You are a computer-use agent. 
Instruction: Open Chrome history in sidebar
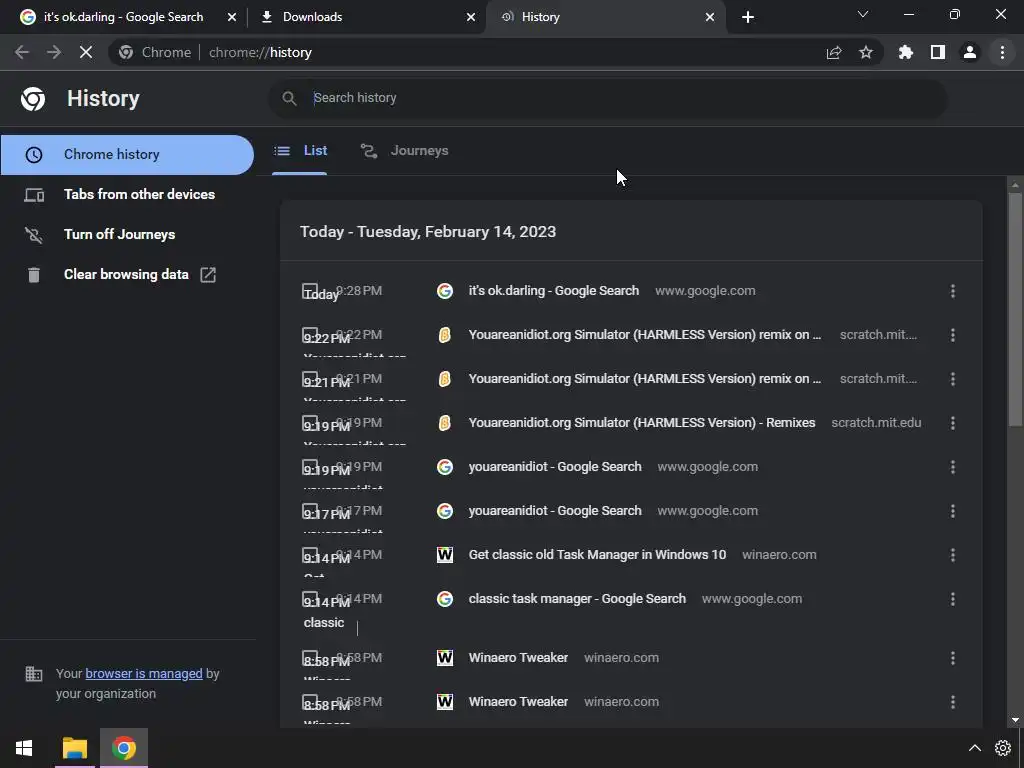[x=127, y=155]
